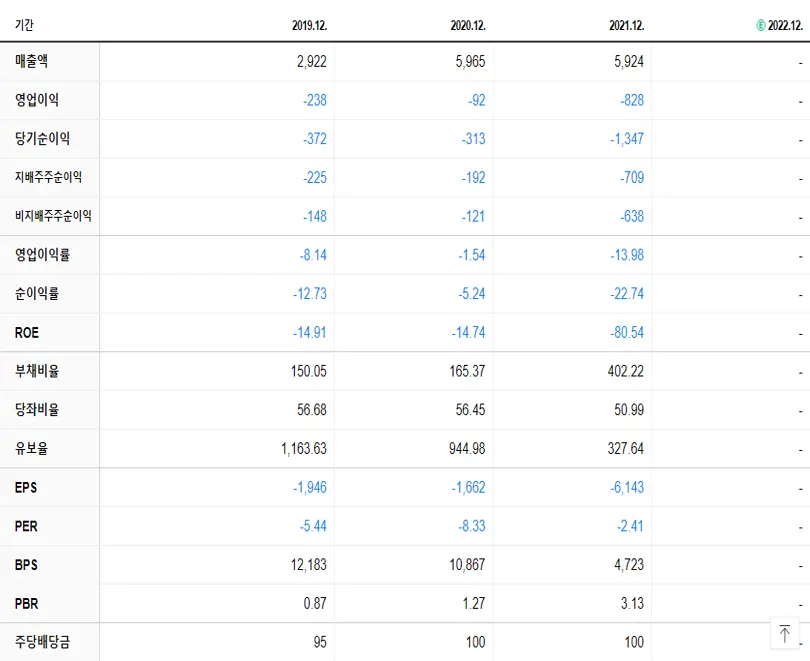Click the 비지배주주순이익 row label
The width and height of the screenshot is (810, 661).
coord(53,216)
